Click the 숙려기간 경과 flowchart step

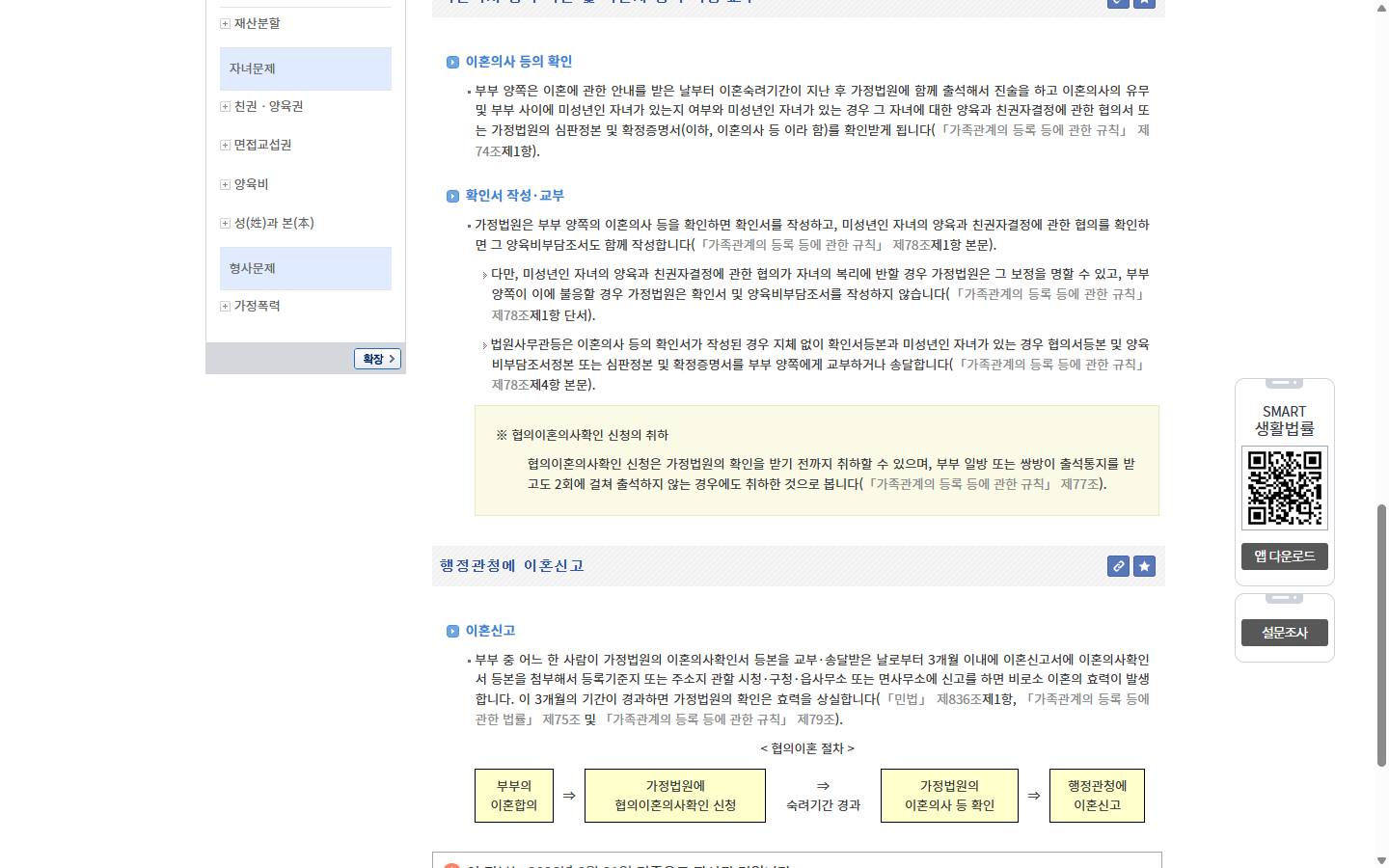point(823,797)
